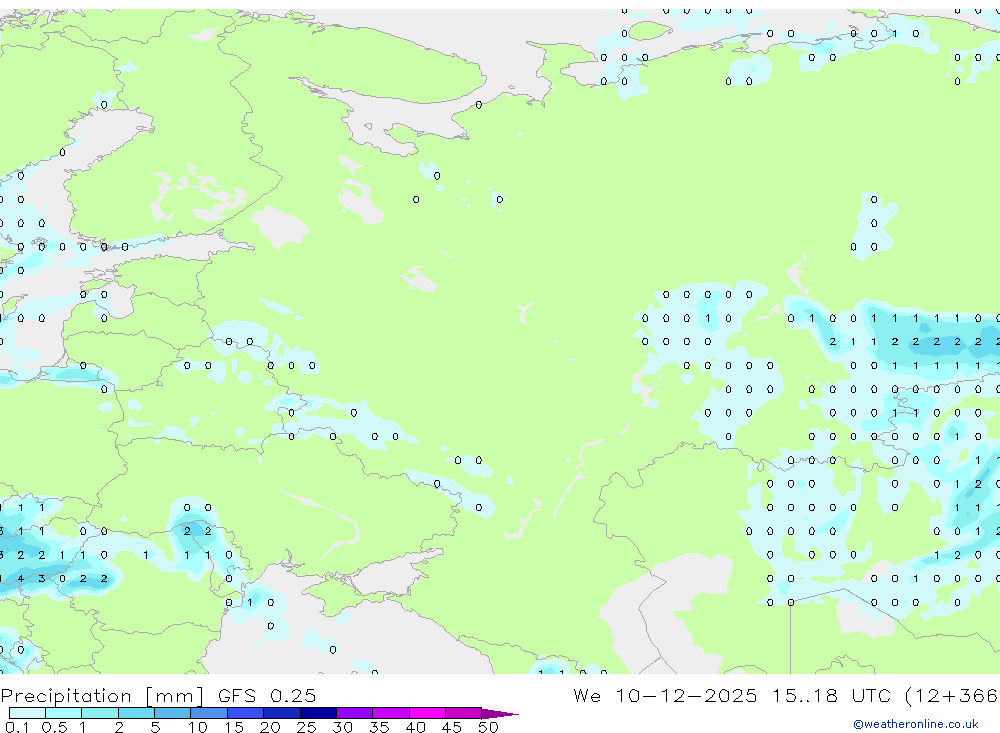Click the legend swatch between 5 and 10
This screenshot has width=1000, height=733.
[172, 713]
